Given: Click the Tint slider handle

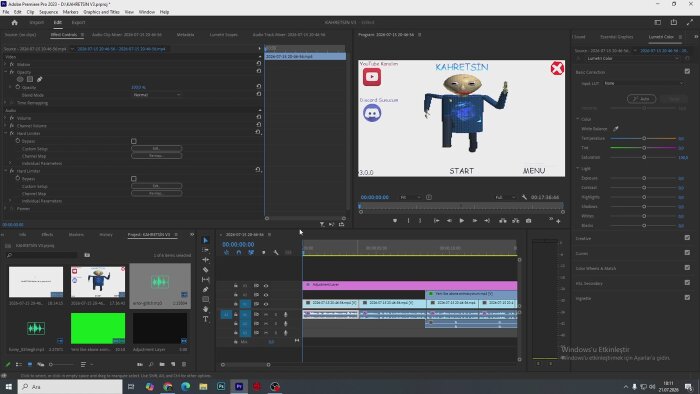Looking at the screenshot, I should tap(644, 148).
